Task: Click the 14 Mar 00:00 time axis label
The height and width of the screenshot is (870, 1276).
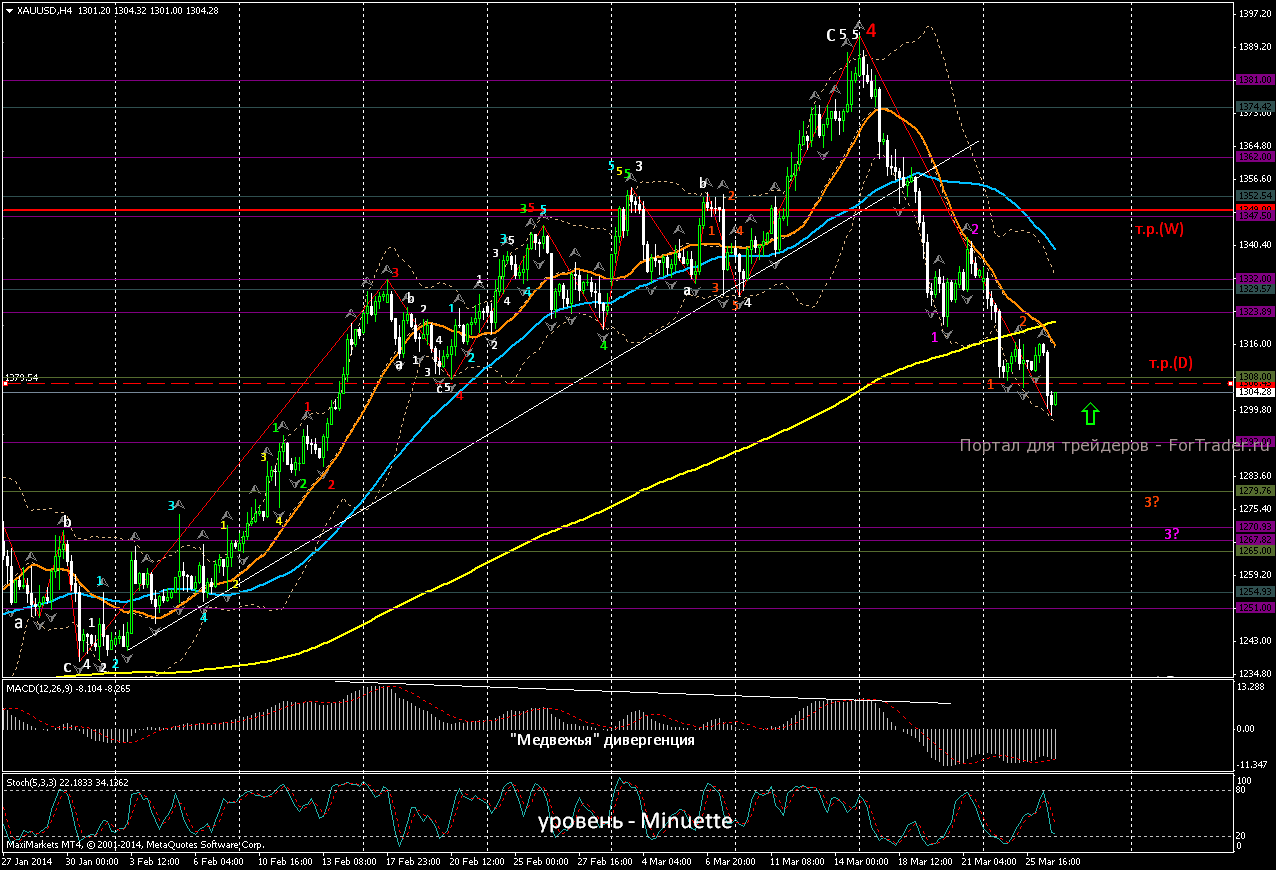Action: (x=861, y=860)
